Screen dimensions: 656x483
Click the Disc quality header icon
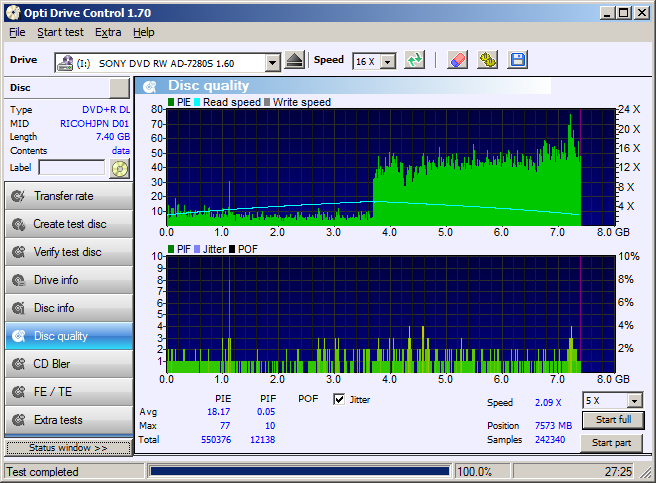click(x=150, y=86)
